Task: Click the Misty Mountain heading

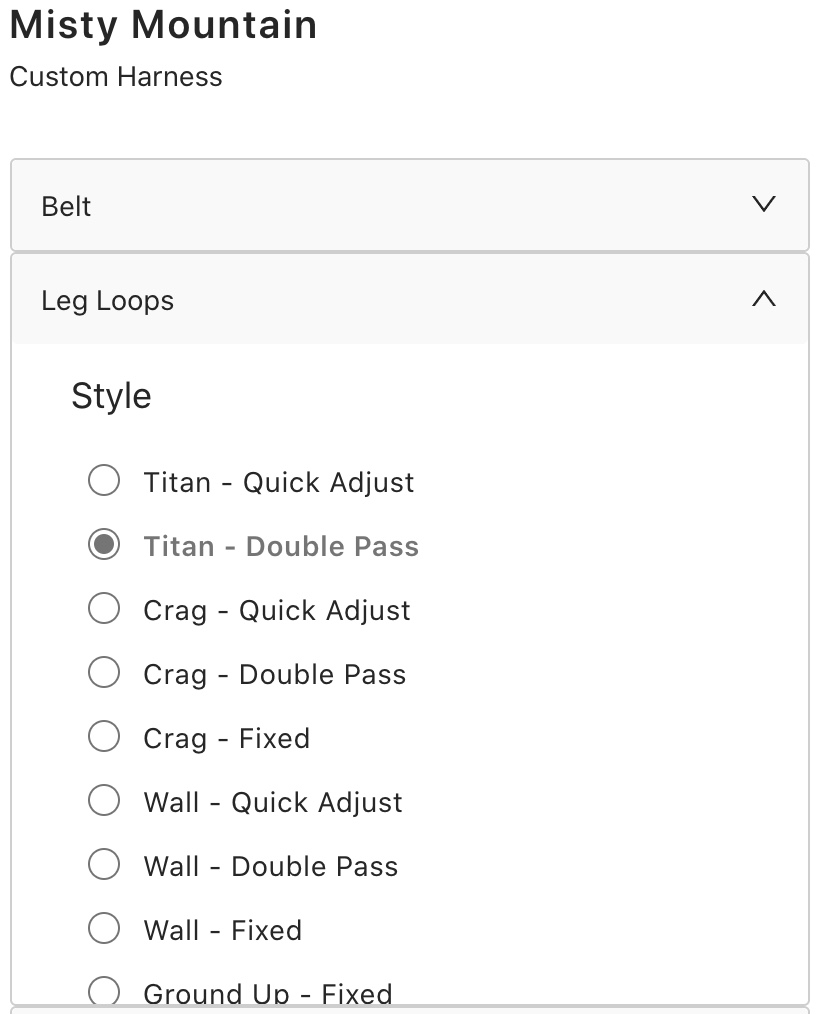Action: pyautogui.click(x=163, y=25)
